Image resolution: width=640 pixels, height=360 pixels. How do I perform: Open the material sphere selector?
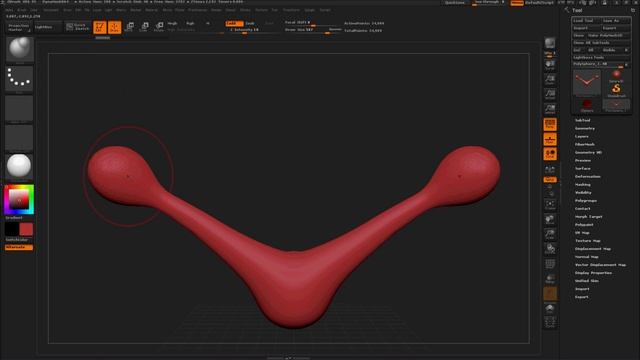point(19,167)
